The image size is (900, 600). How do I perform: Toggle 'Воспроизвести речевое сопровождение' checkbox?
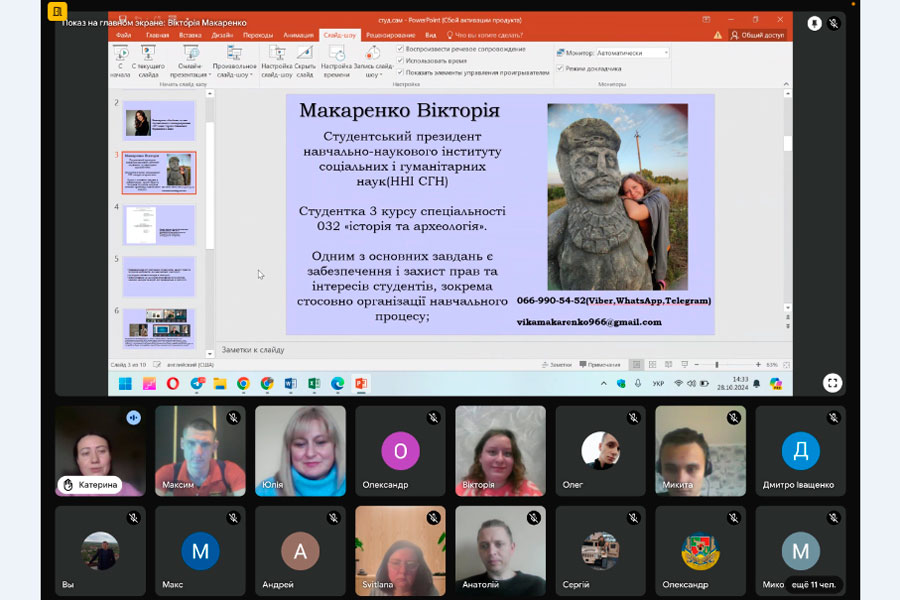[401, 48]
